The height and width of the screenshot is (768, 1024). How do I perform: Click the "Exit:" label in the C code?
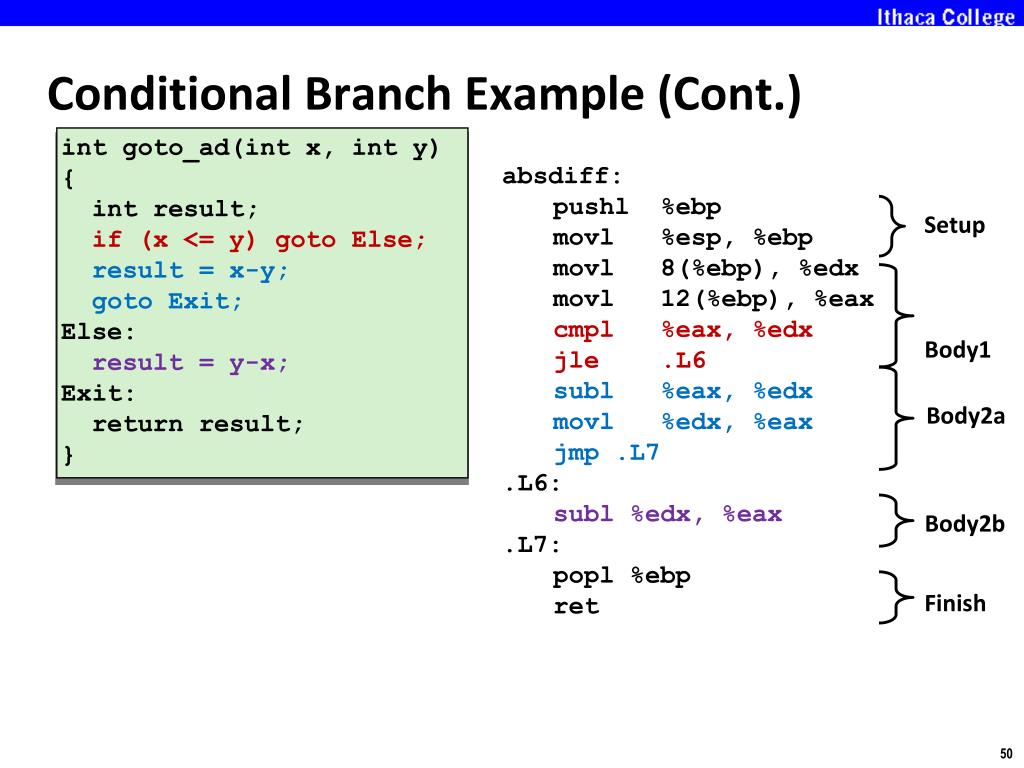98,393
